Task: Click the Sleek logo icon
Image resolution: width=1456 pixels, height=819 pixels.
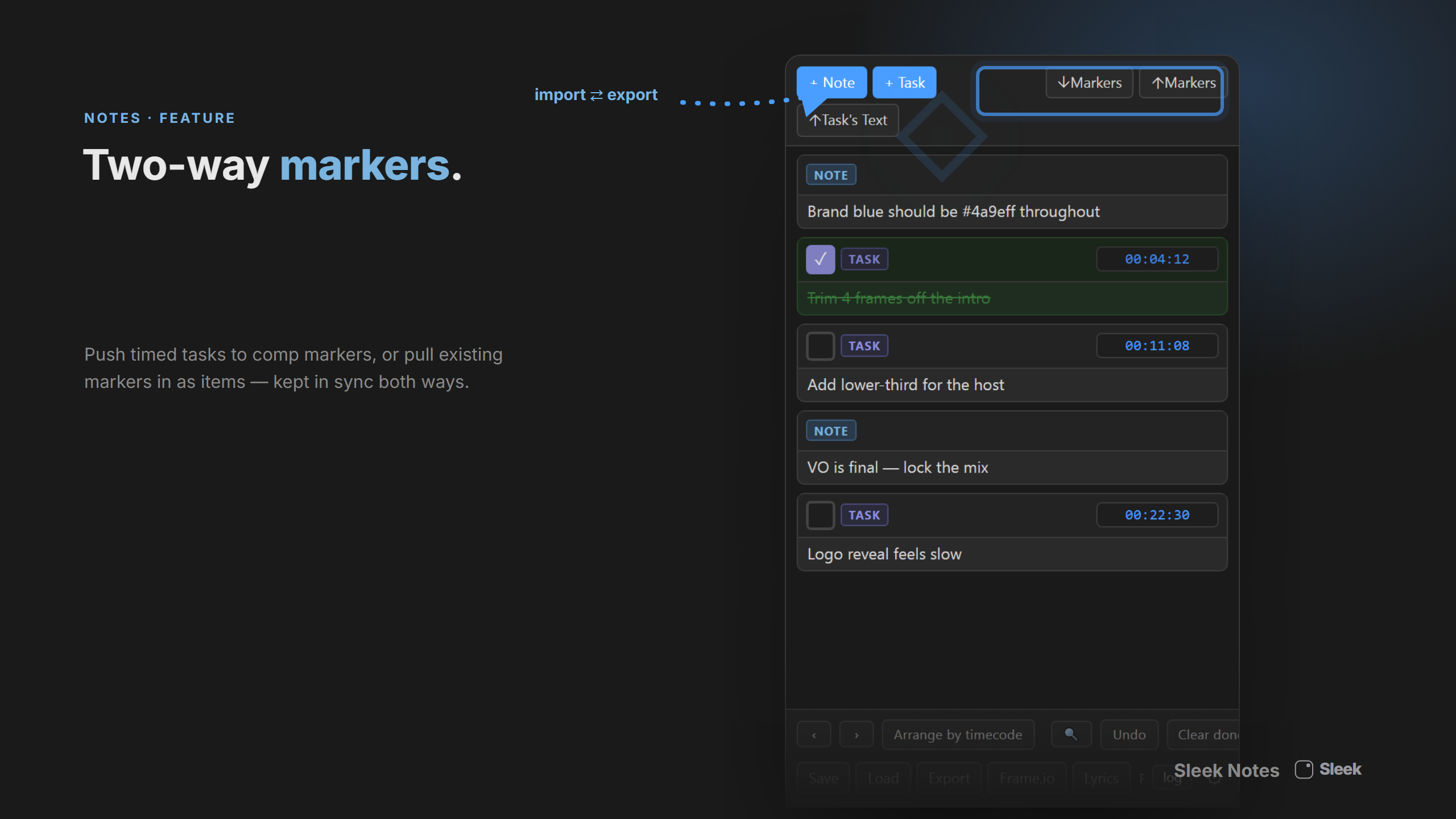Action: 1304,770
